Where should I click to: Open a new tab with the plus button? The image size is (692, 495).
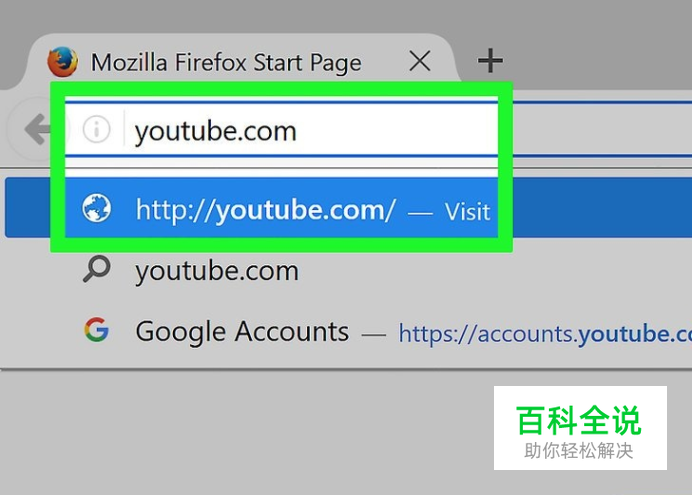pos(490,61)
